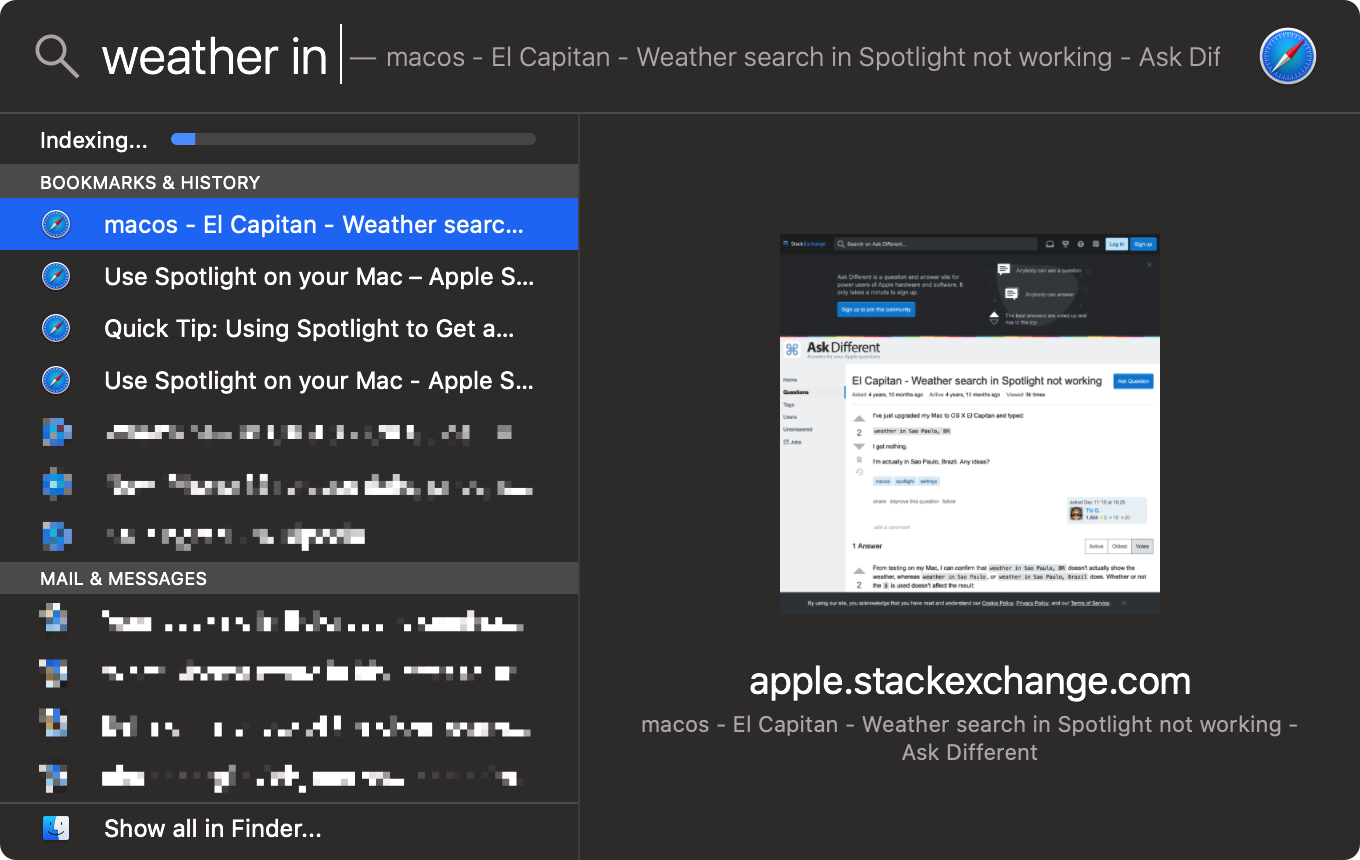The width and height of the screenshot is (1360, 860).
Task: Click the 'MAIL & MESSAGES' section header
Action: pyautogui.click(x=289, y=578)
